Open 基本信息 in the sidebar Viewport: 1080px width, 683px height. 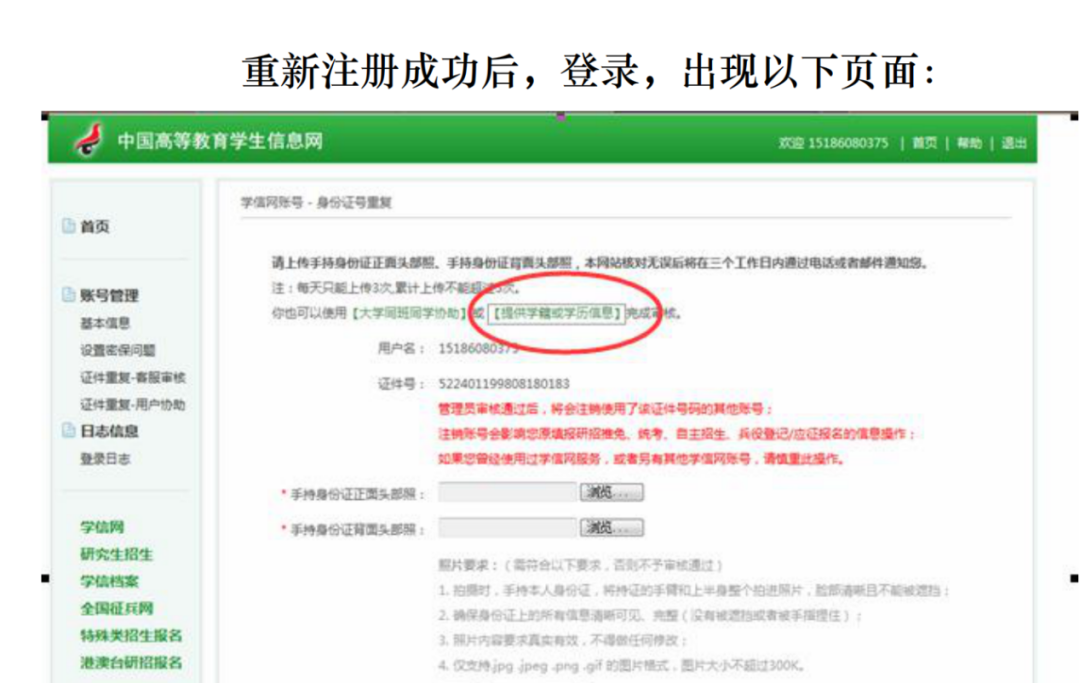[x=105, y=323]
